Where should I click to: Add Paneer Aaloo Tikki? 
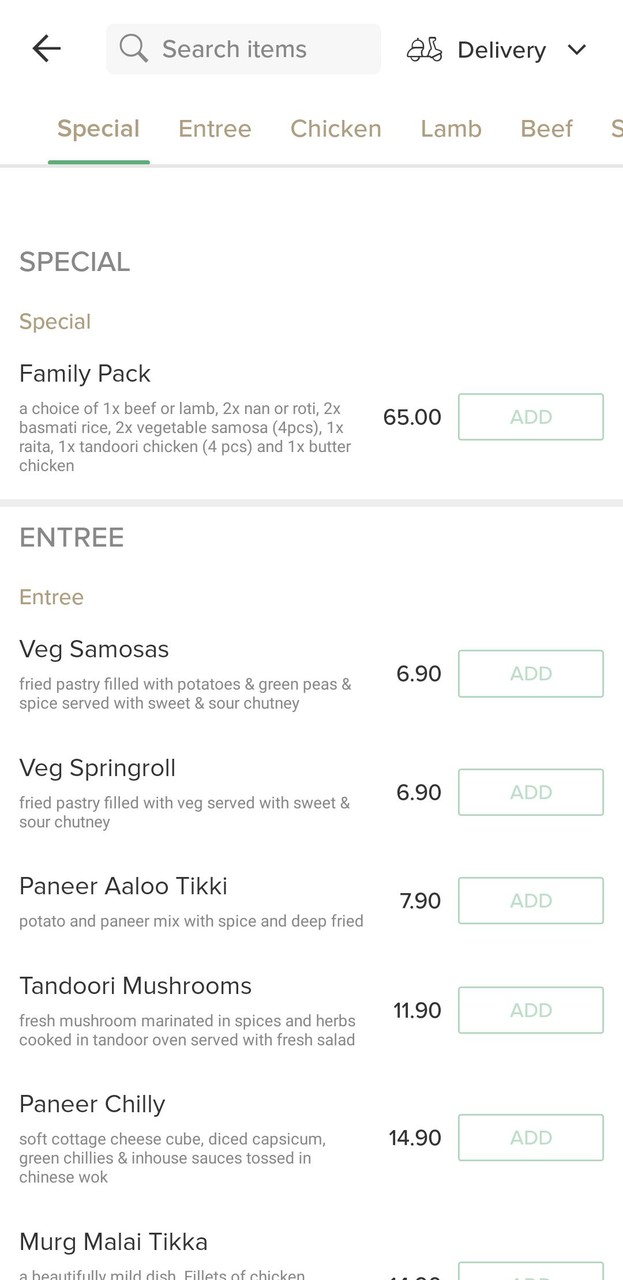(x=530, y=901)
